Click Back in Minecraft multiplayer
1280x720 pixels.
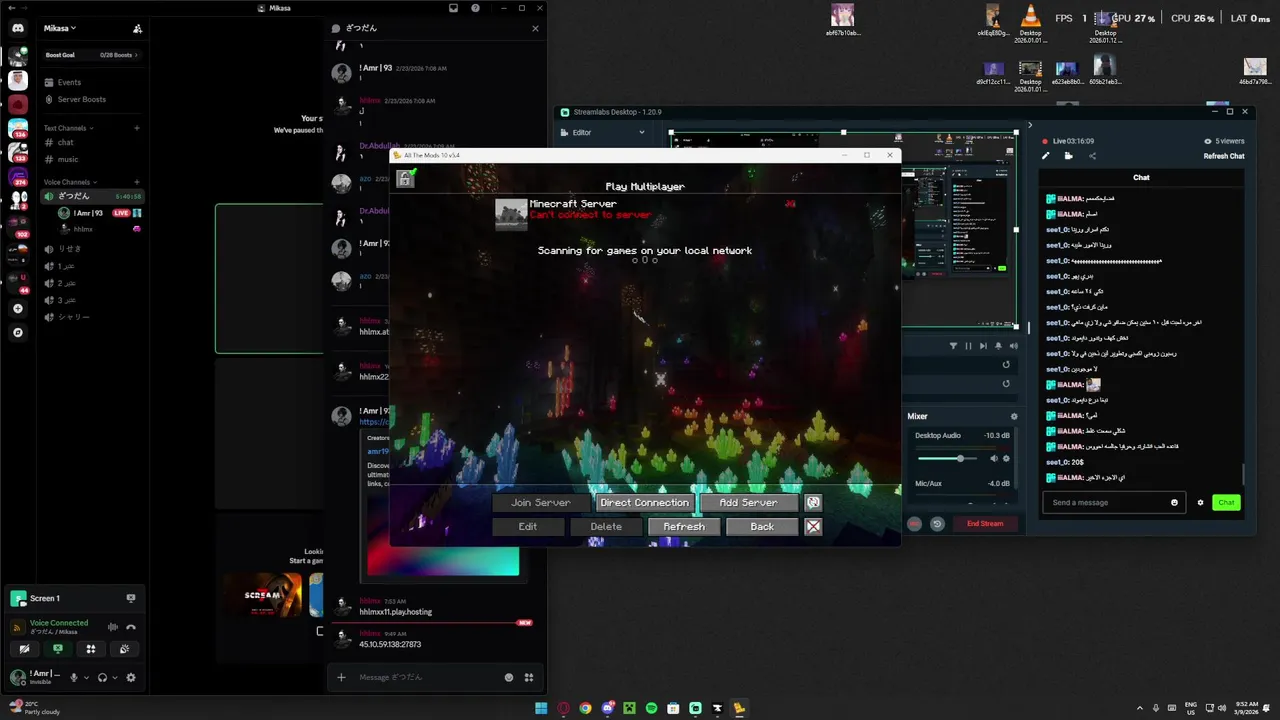pyautogui.click(x=762, y=526)
